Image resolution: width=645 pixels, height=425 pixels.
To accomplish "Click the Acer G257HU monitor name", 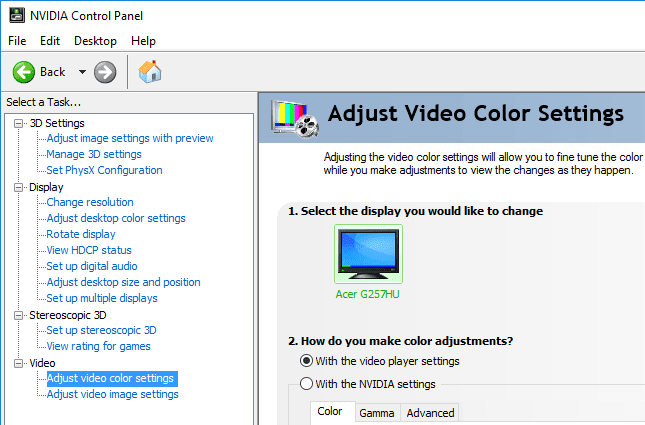I will coord(367,295).
